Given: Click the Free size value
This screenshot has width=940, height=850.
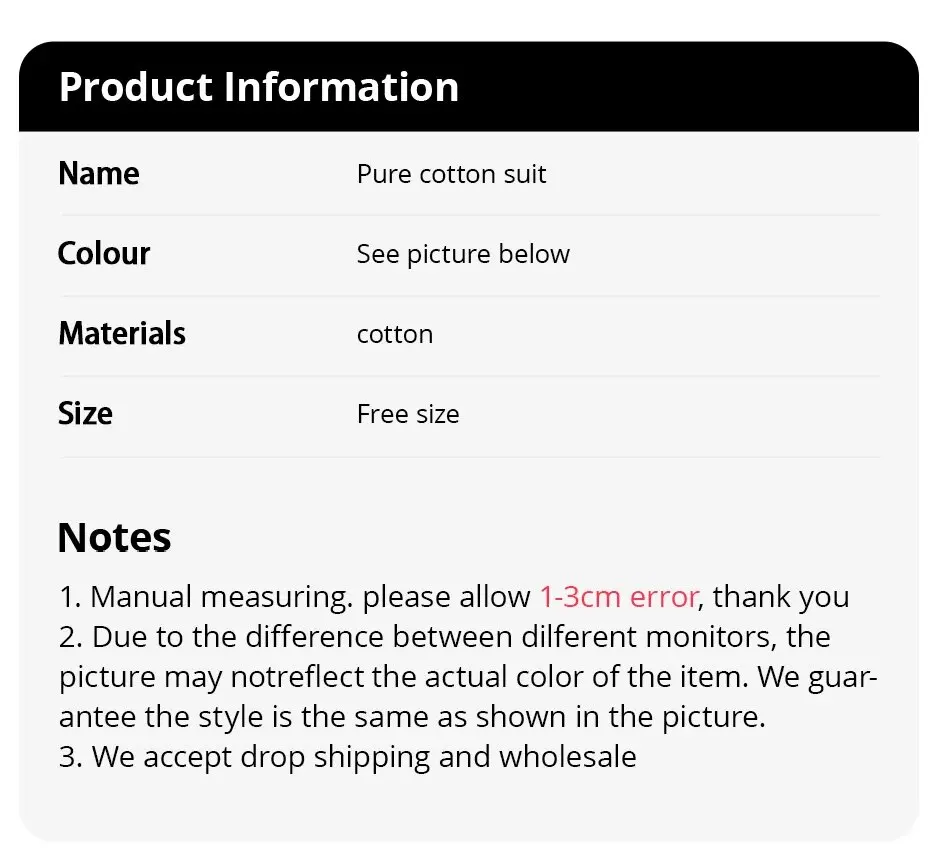Looking at the screenshot, I should [x=407, y=414].
